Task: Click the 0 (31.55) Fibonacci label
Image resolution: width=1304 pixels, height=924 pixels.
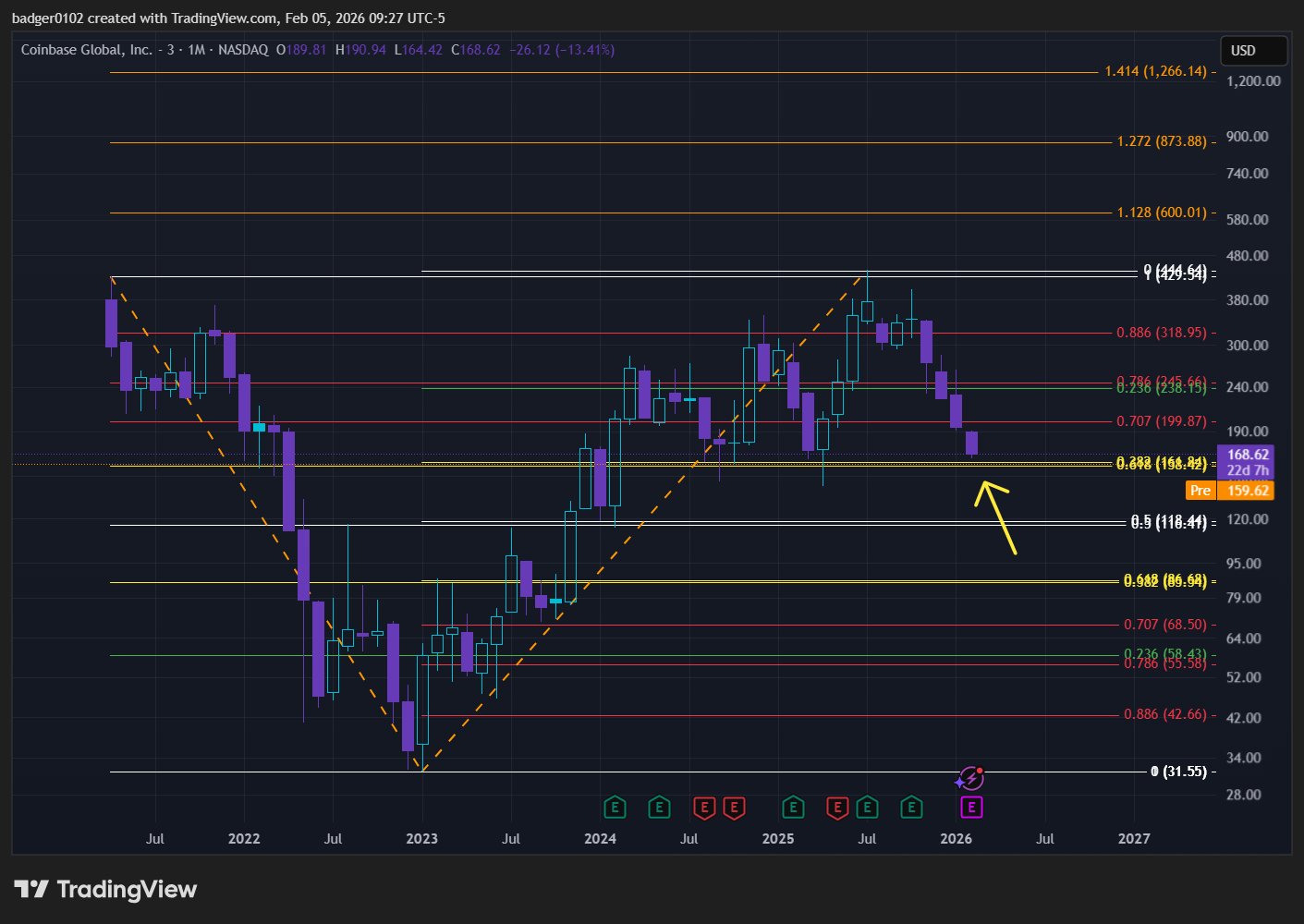Action: 1179,772
